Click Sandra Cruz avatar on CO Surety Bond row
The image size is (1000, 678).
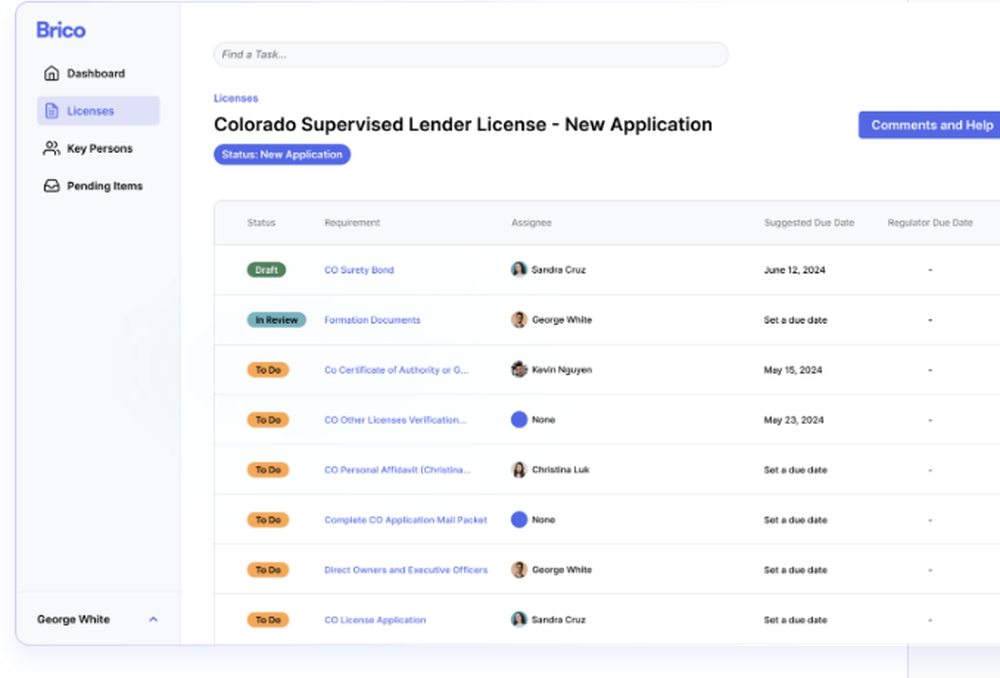(519, 270)
